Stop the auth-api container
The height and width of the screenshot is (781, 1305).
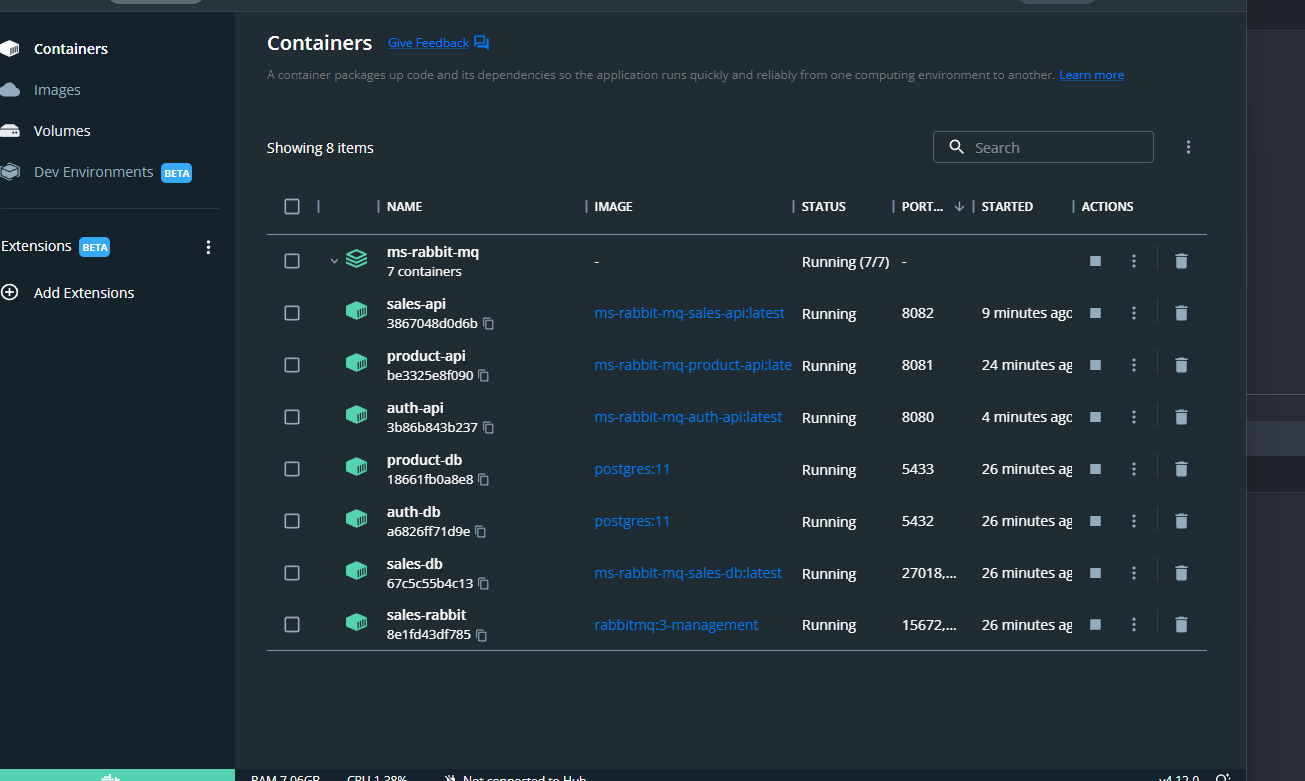1095,417
